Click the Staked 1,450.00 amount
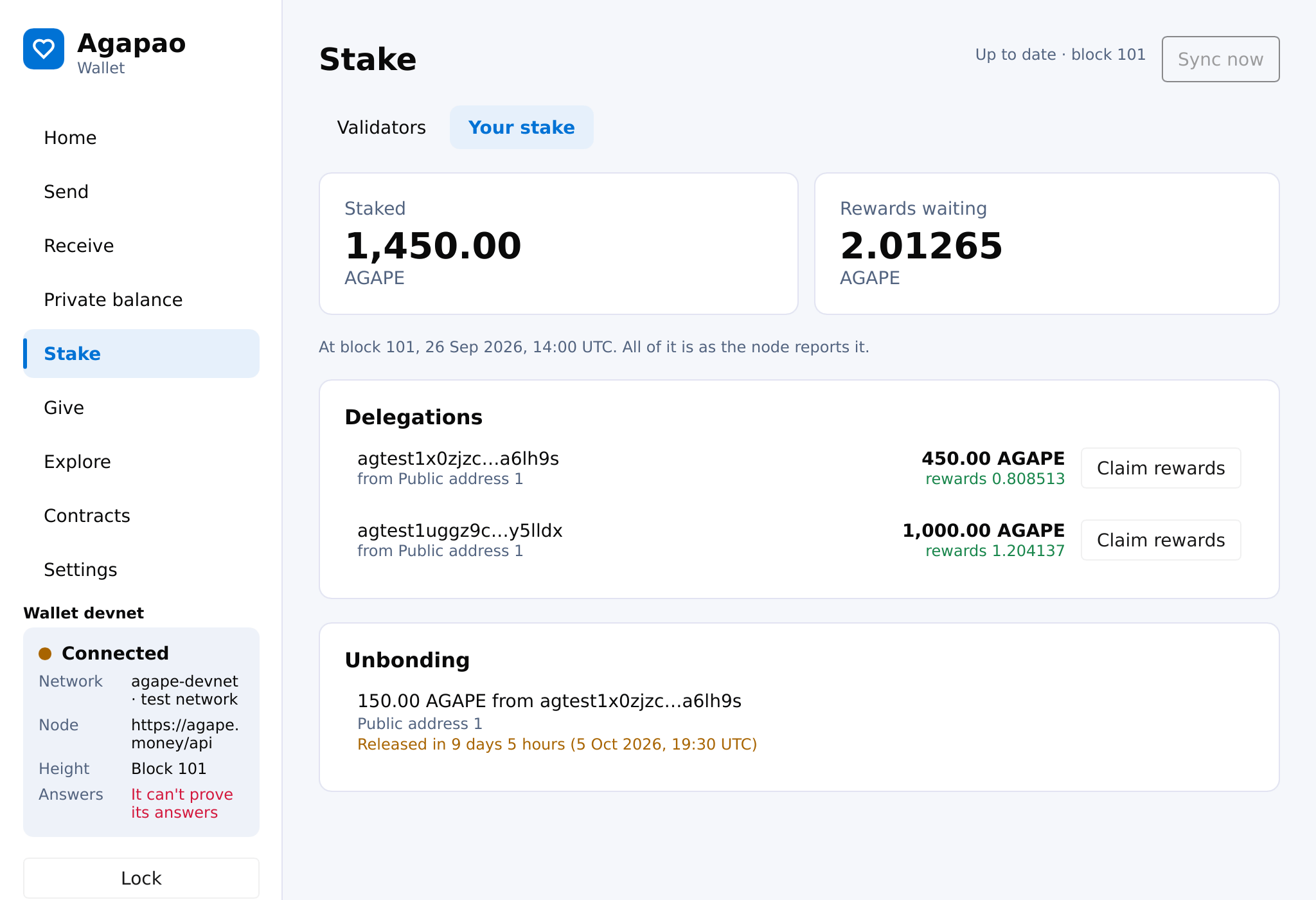This screenshot has width=1316, height=900. tap(433, 246)
